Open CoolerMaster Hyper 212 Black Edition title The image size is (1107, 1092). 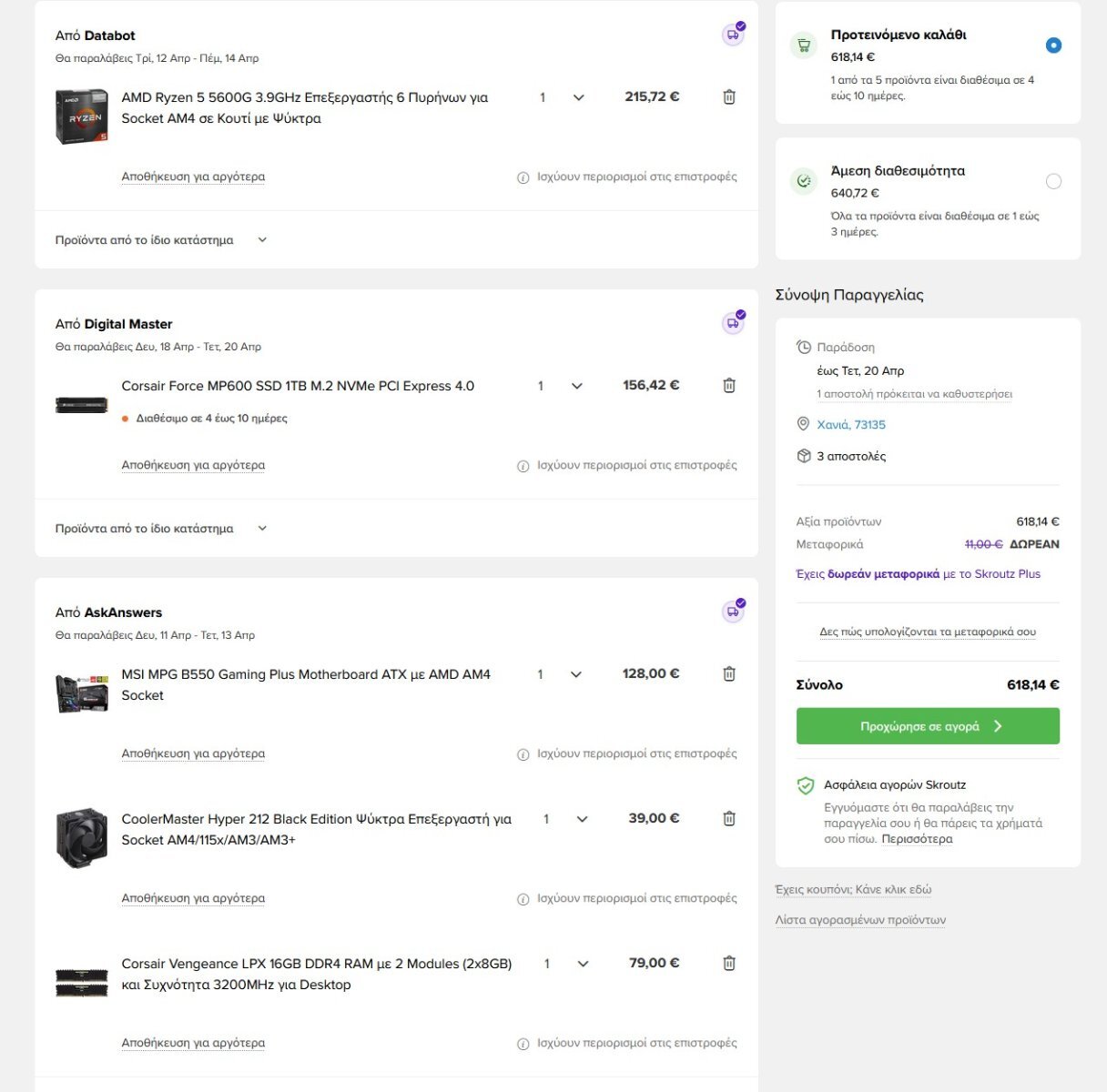(x=317, y=829)
